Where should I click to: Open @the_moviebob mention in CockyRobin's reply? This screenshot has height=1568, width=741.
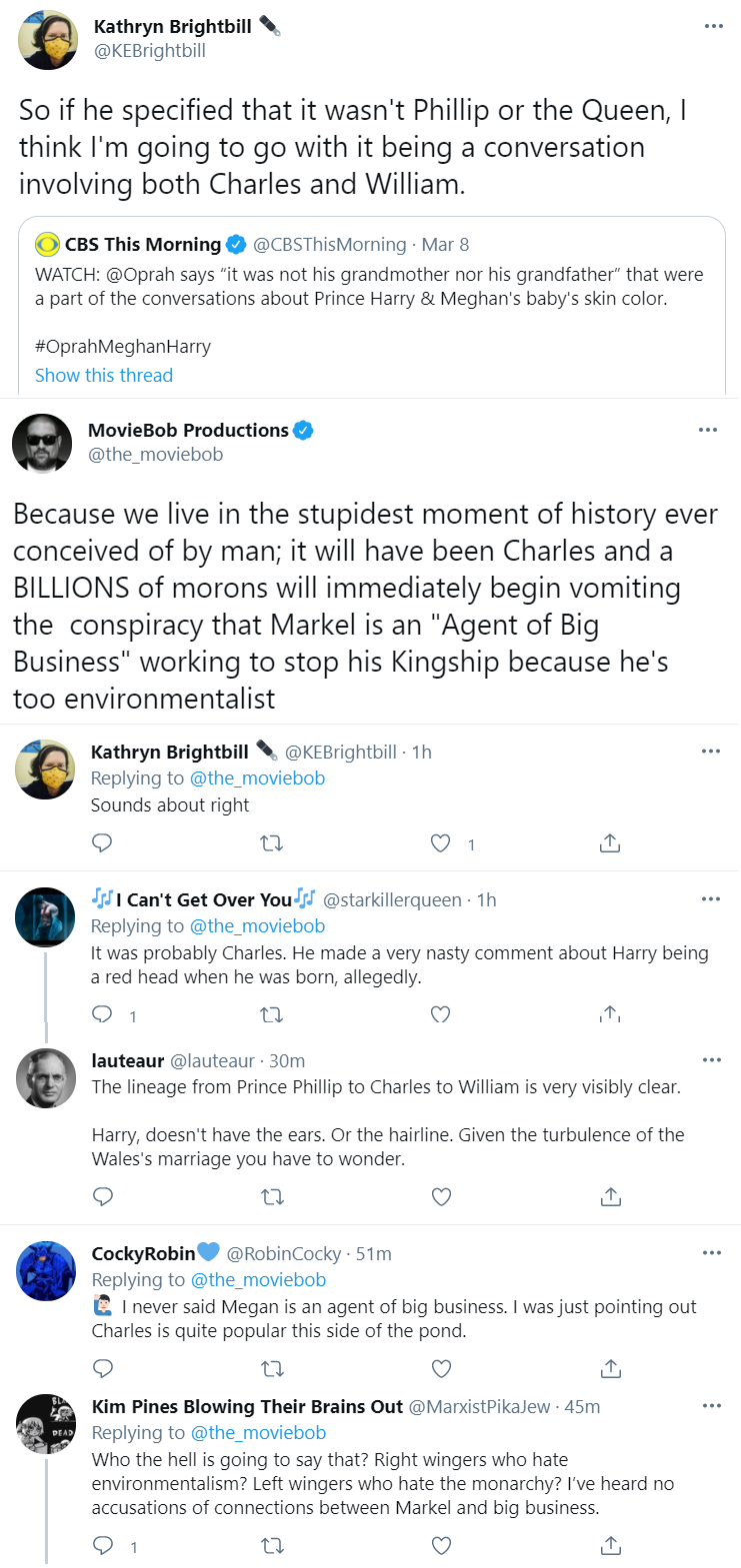(259, 1280)
